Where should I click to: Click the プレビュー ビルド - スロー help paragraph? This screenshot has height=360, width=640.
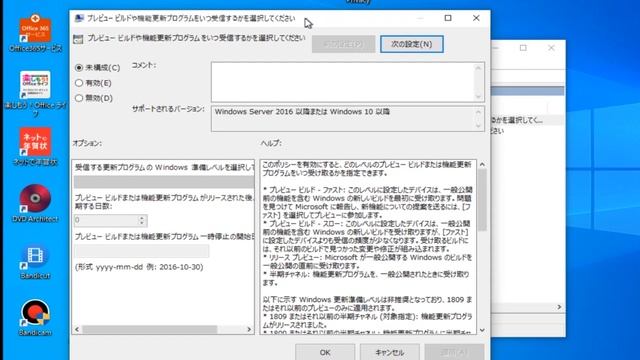click(367, 236)
